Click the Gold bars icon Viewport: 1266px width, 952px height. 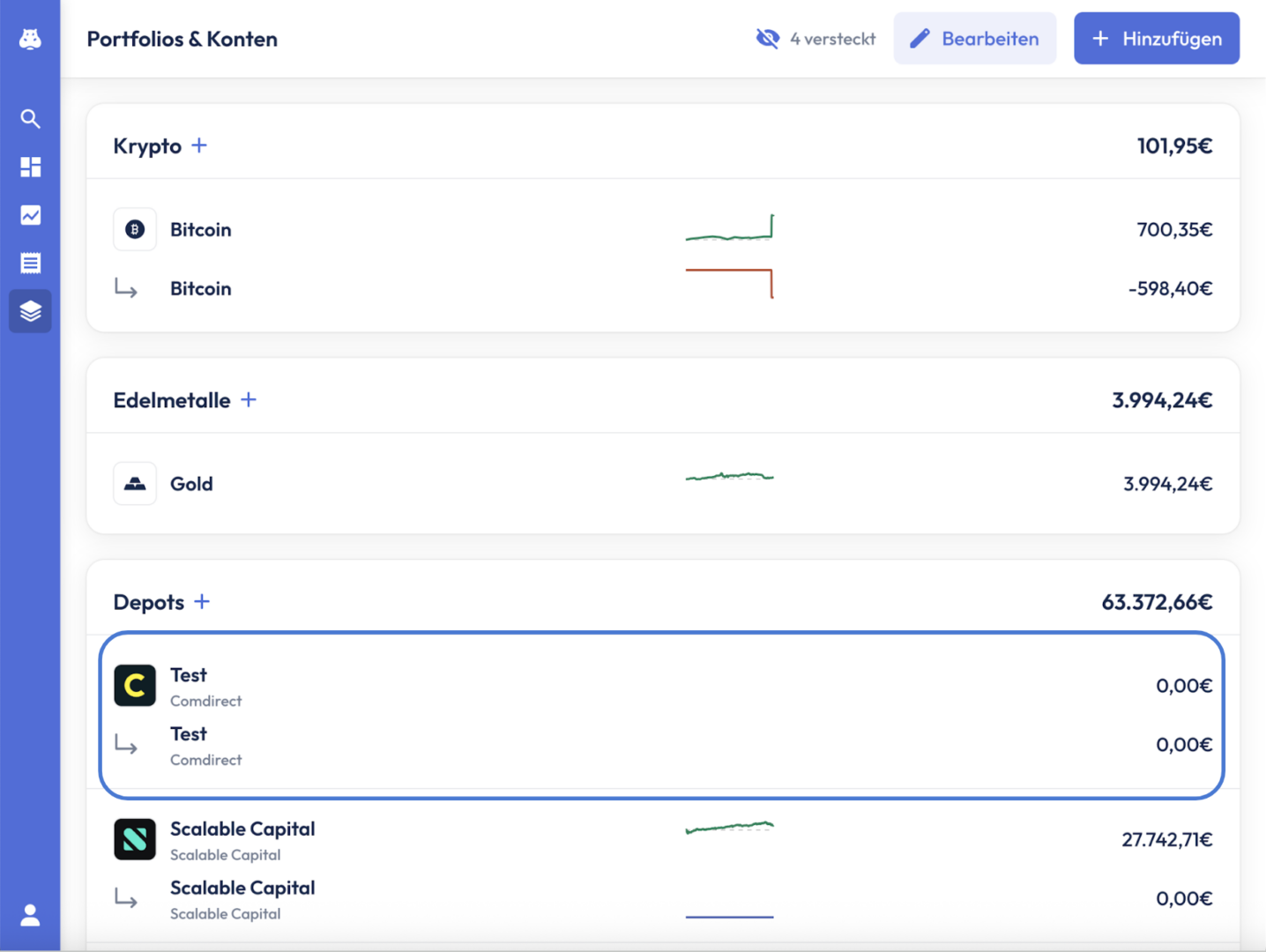(x=135, y=483)
